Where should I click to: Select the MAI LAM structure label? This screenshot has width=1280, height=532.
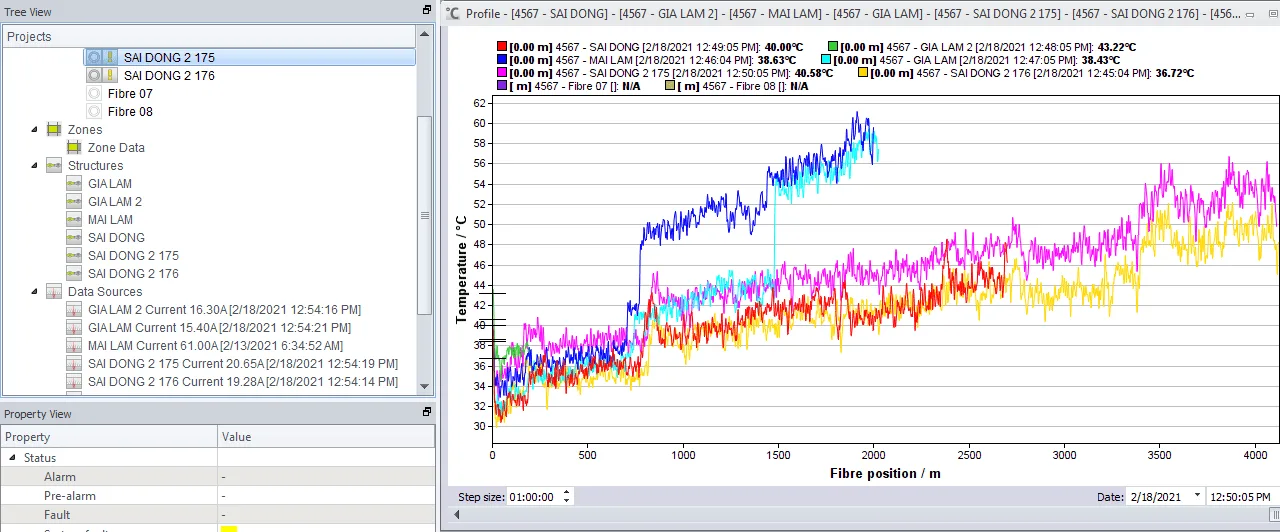coord(110,220)
